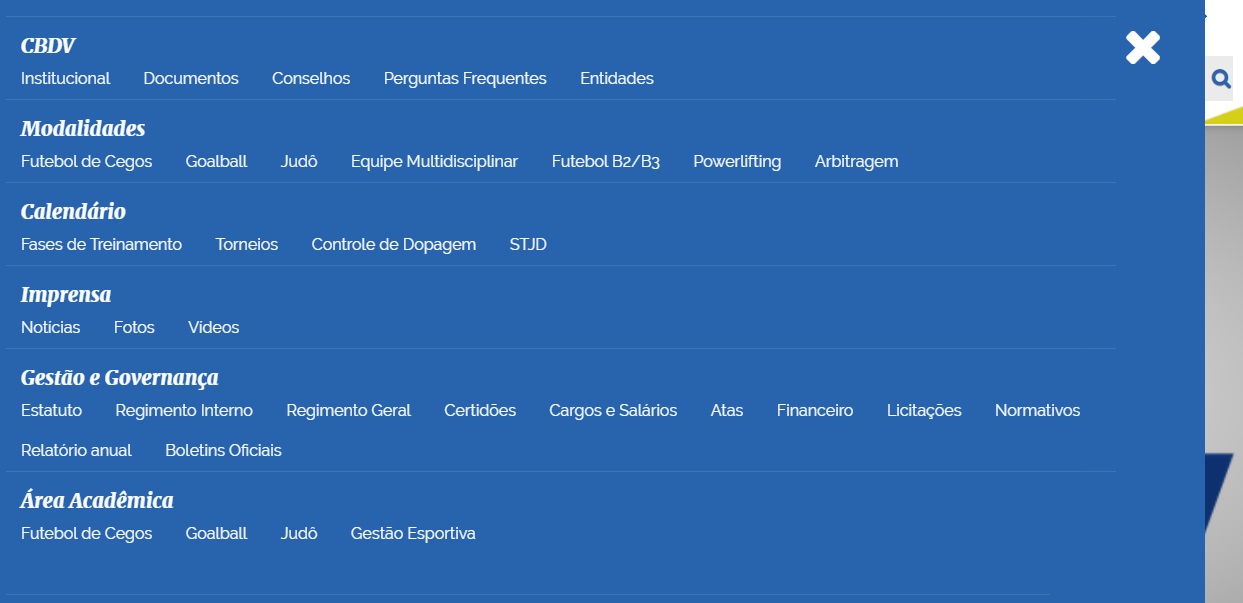
Task: Open the Estatuto link
Action: [x=52, y=410]
